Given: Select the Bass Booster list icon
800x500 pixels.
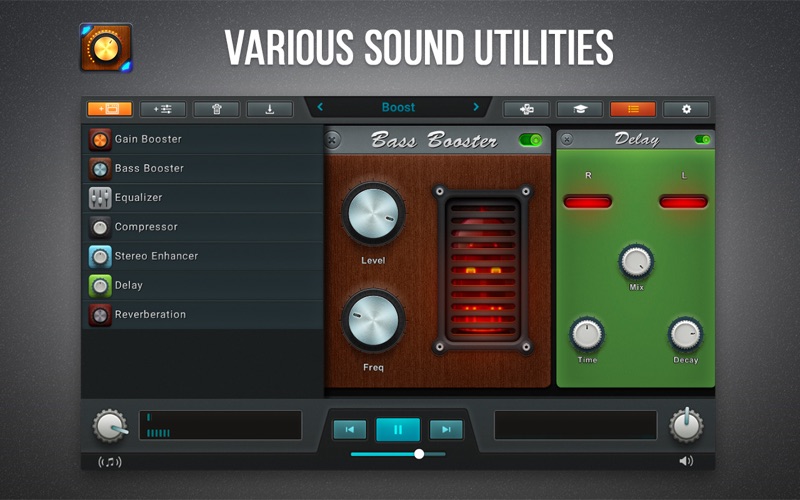Looking at the screenshot, I should [100, 169].
